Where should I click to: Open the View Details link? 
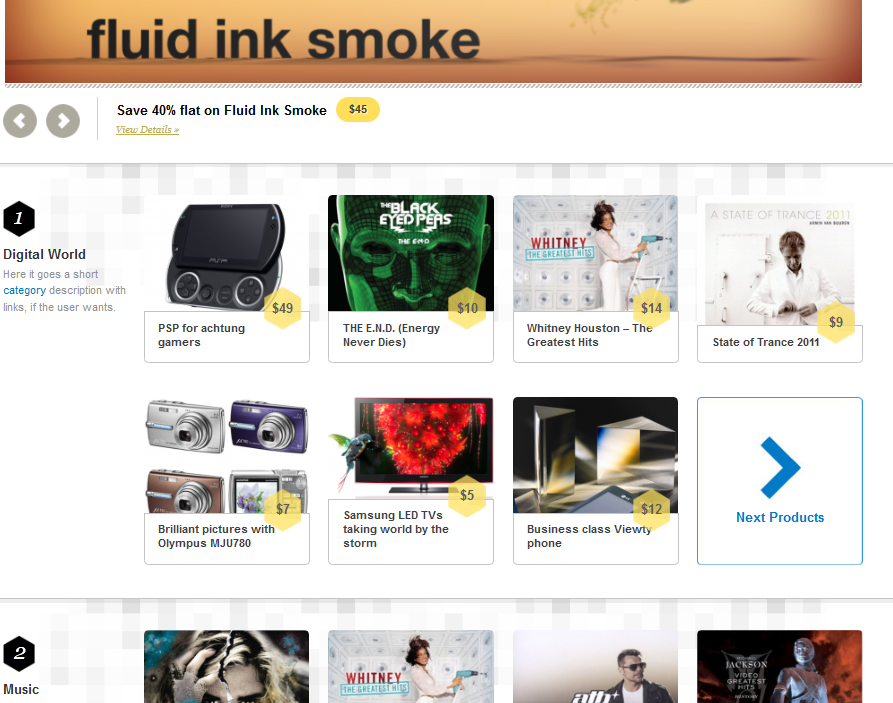(x=147, y=130)
